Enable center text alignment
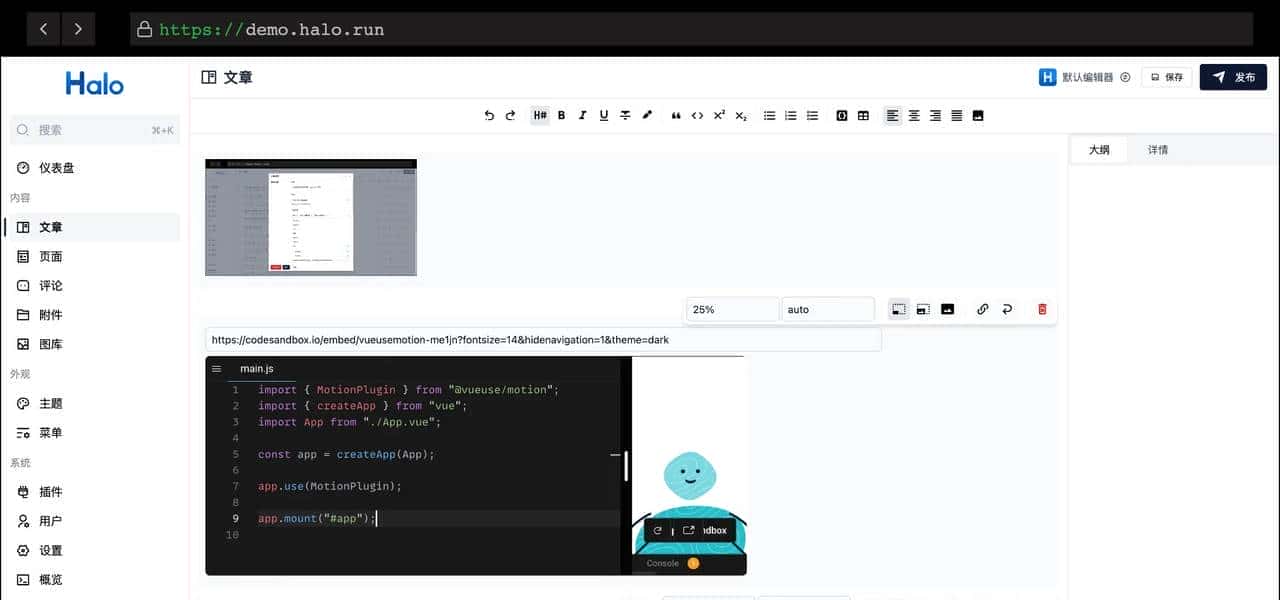The height and width of the screenshot is (600, 1280). [914, 116]
